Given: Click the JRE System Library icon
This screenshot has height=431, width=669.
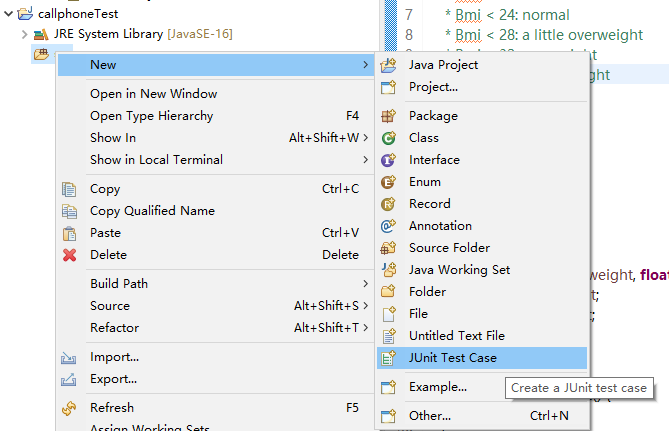Looking at the screenshot, I should tap(41, 34).
